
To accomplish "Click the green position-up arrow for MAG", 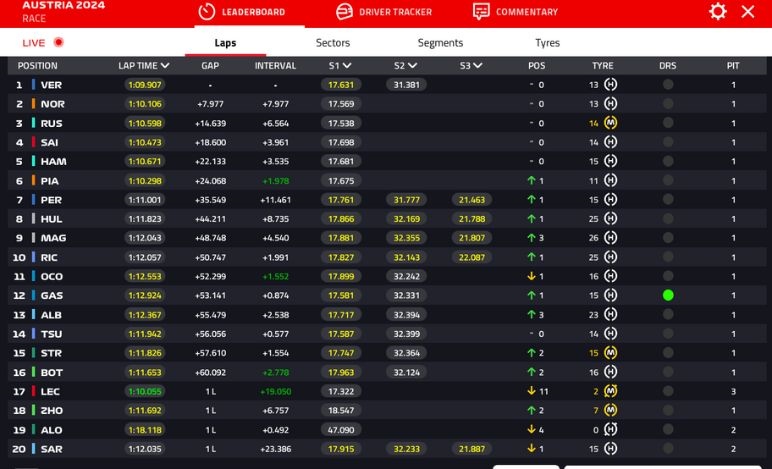I will coord(531,238).
